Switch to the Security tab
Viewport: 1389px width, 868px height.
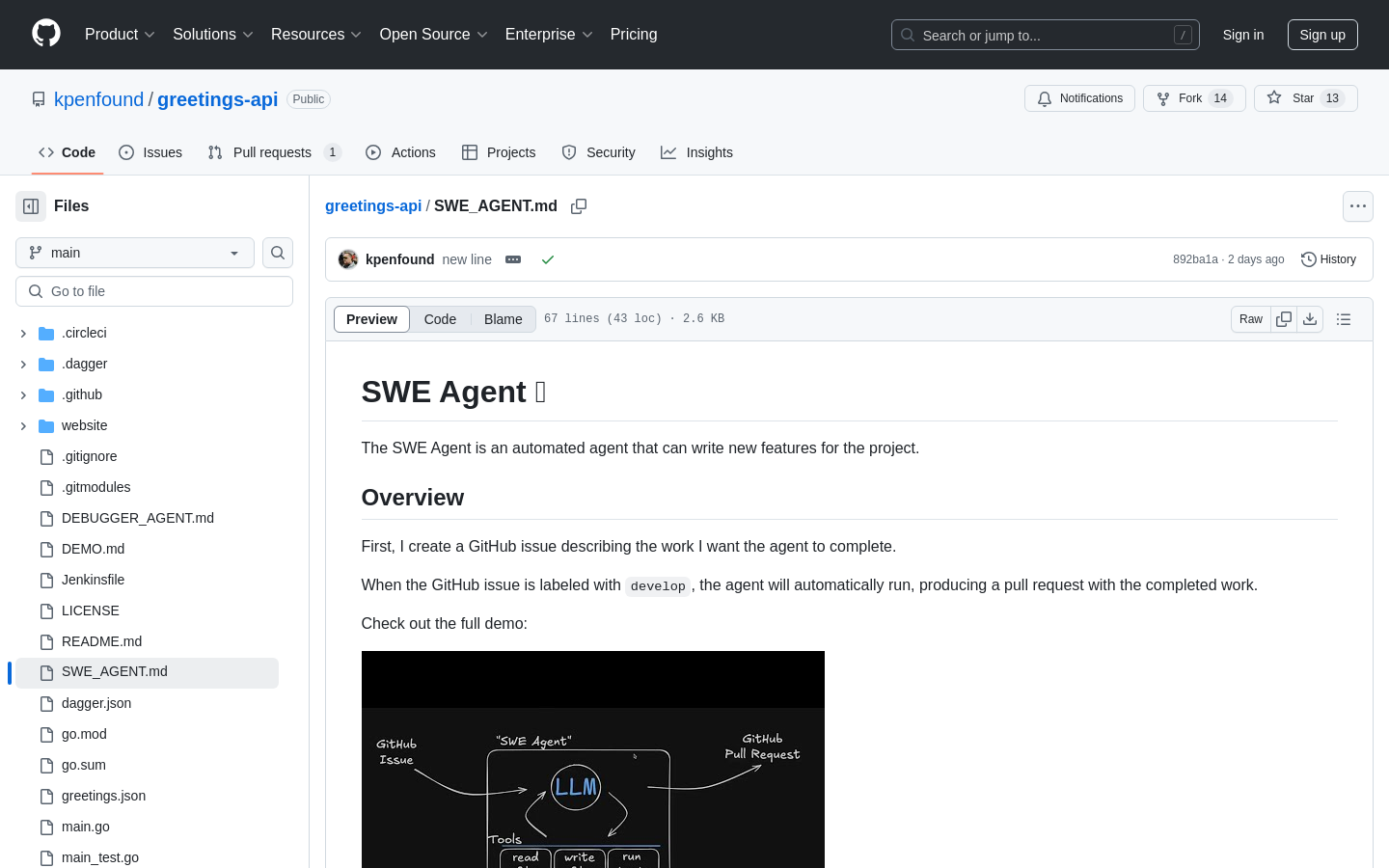coord(598,152)
